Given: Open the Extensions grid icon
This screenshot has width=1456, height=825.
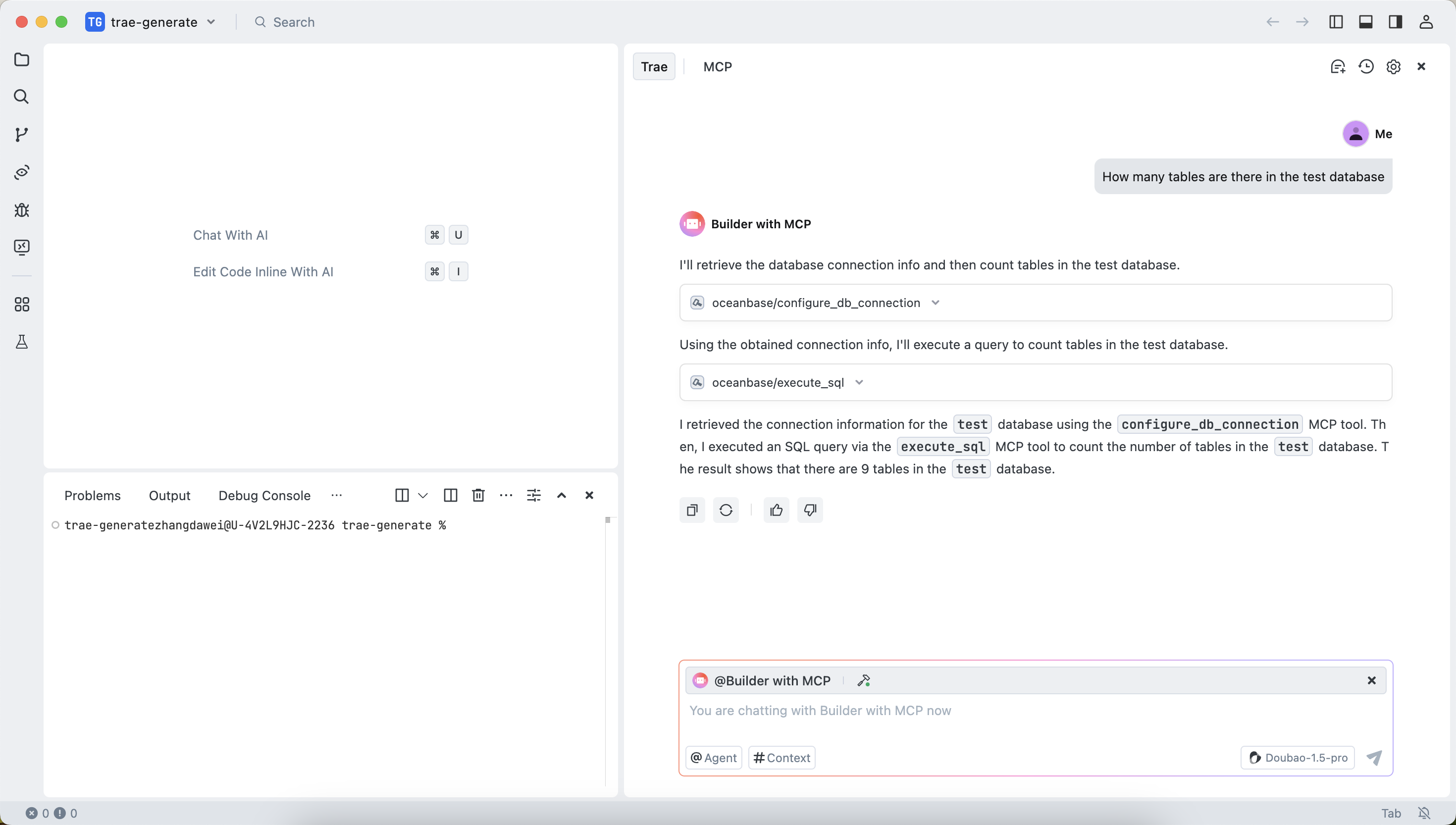Looking at the screenshot, I should coord(21,305).
